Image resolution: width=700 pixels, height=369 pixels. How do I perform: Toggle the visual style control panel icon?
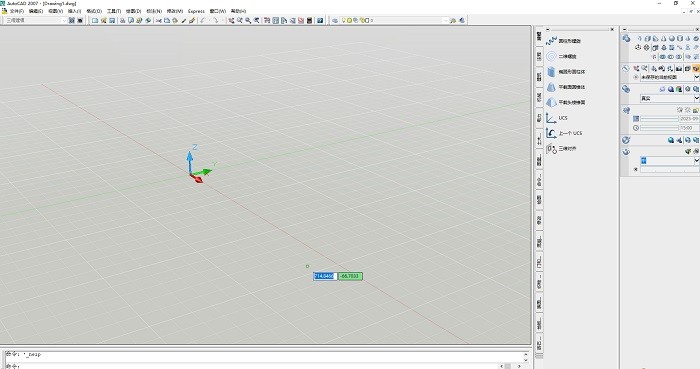click(626, 89)
